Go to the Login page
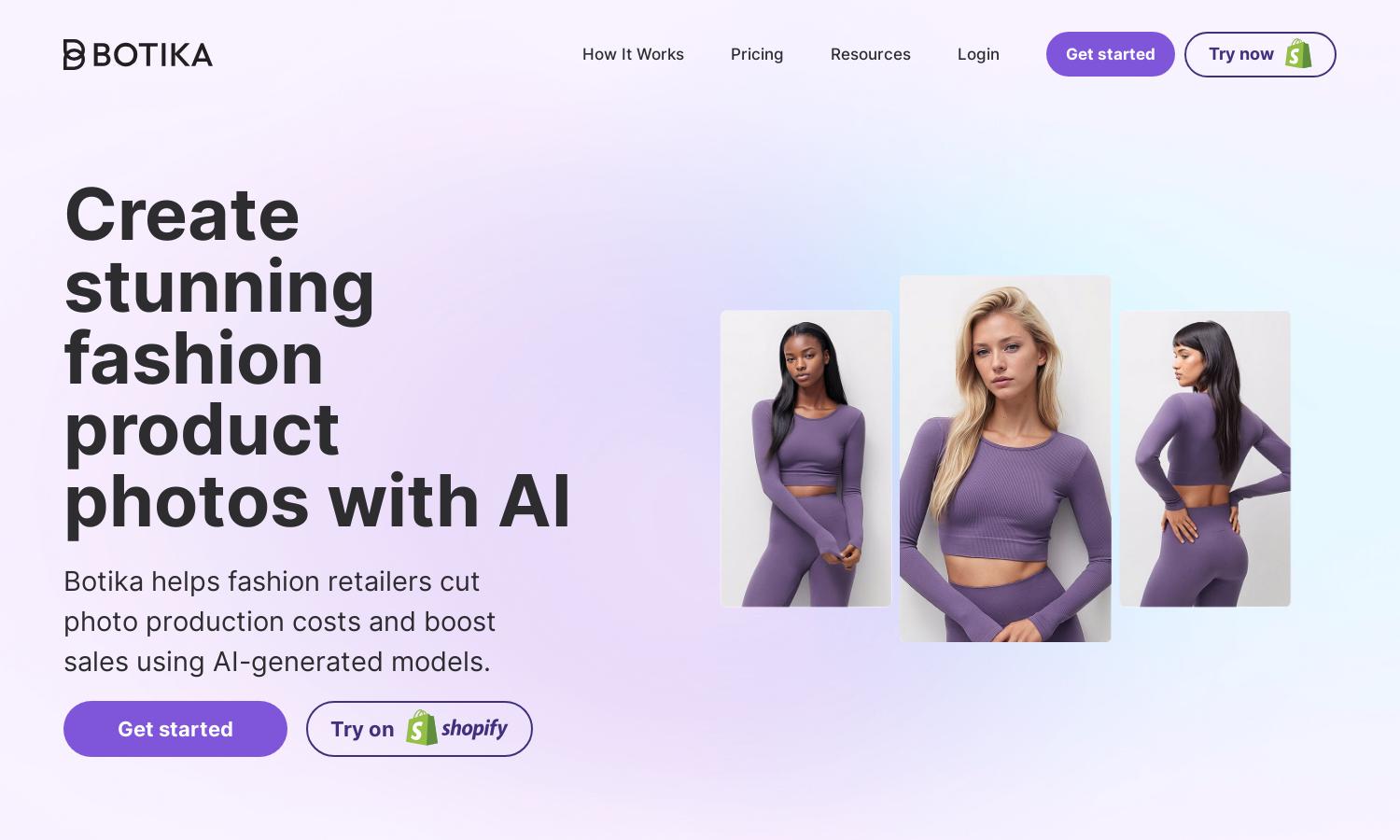 [978, 54]
